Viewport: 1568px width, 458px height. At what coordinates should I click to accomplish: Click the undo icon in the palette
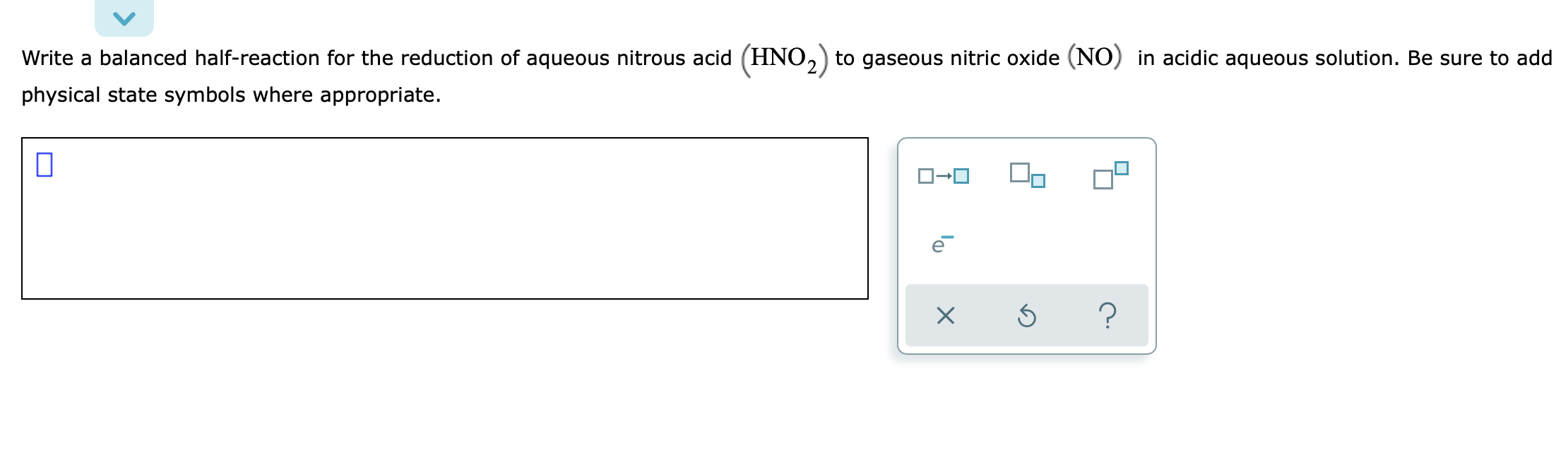(1026, 318)
